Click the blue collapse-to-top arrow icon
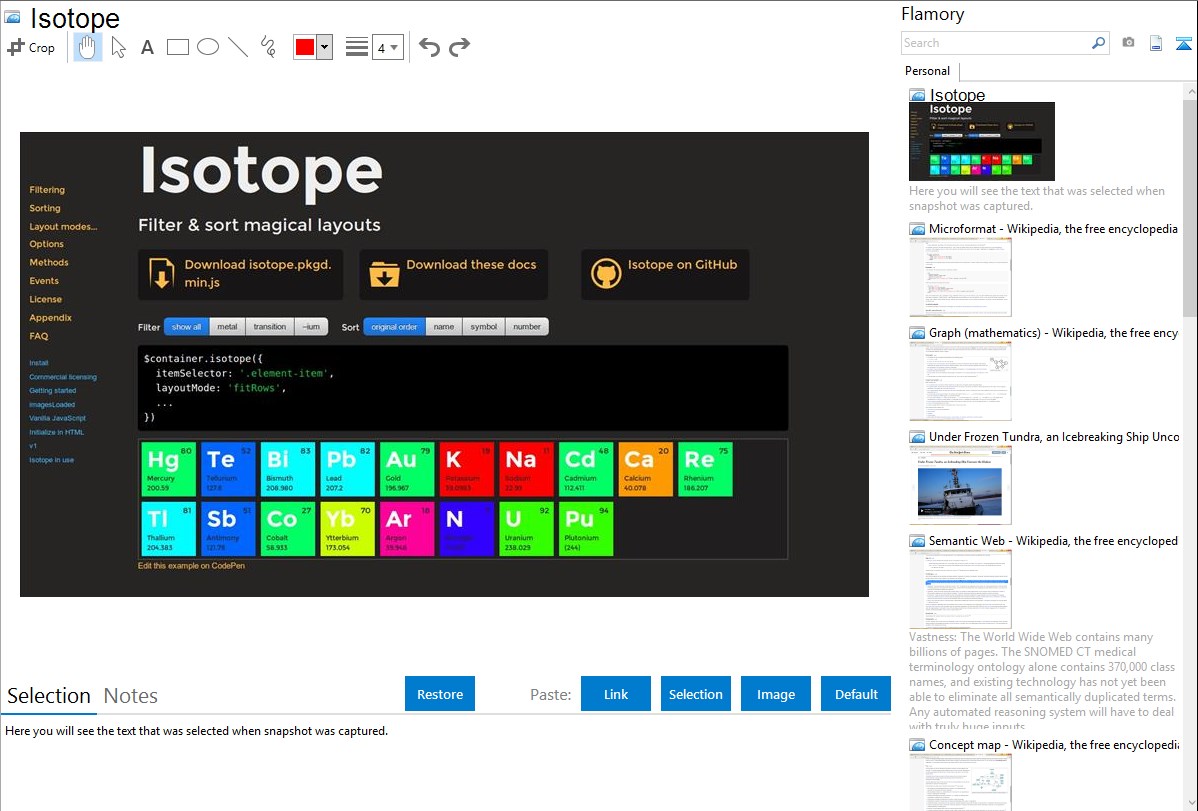 (x=1183, y=43)
